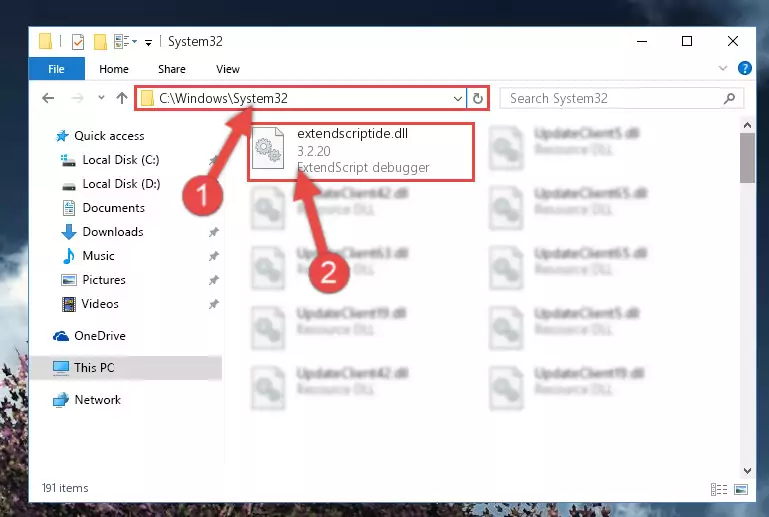Click the folder icon in title bar
Screen dimensions: 769x517
click(x=45, y=41)
